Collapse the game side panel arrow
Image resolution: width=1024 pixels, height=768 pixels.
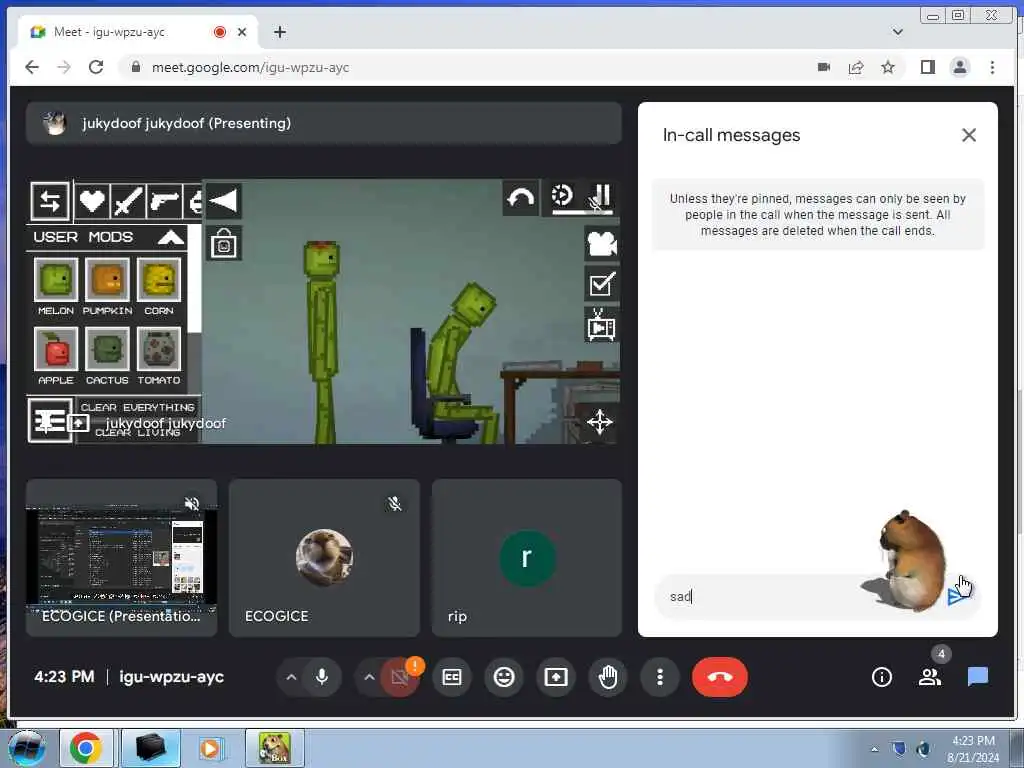click(223, 200)
